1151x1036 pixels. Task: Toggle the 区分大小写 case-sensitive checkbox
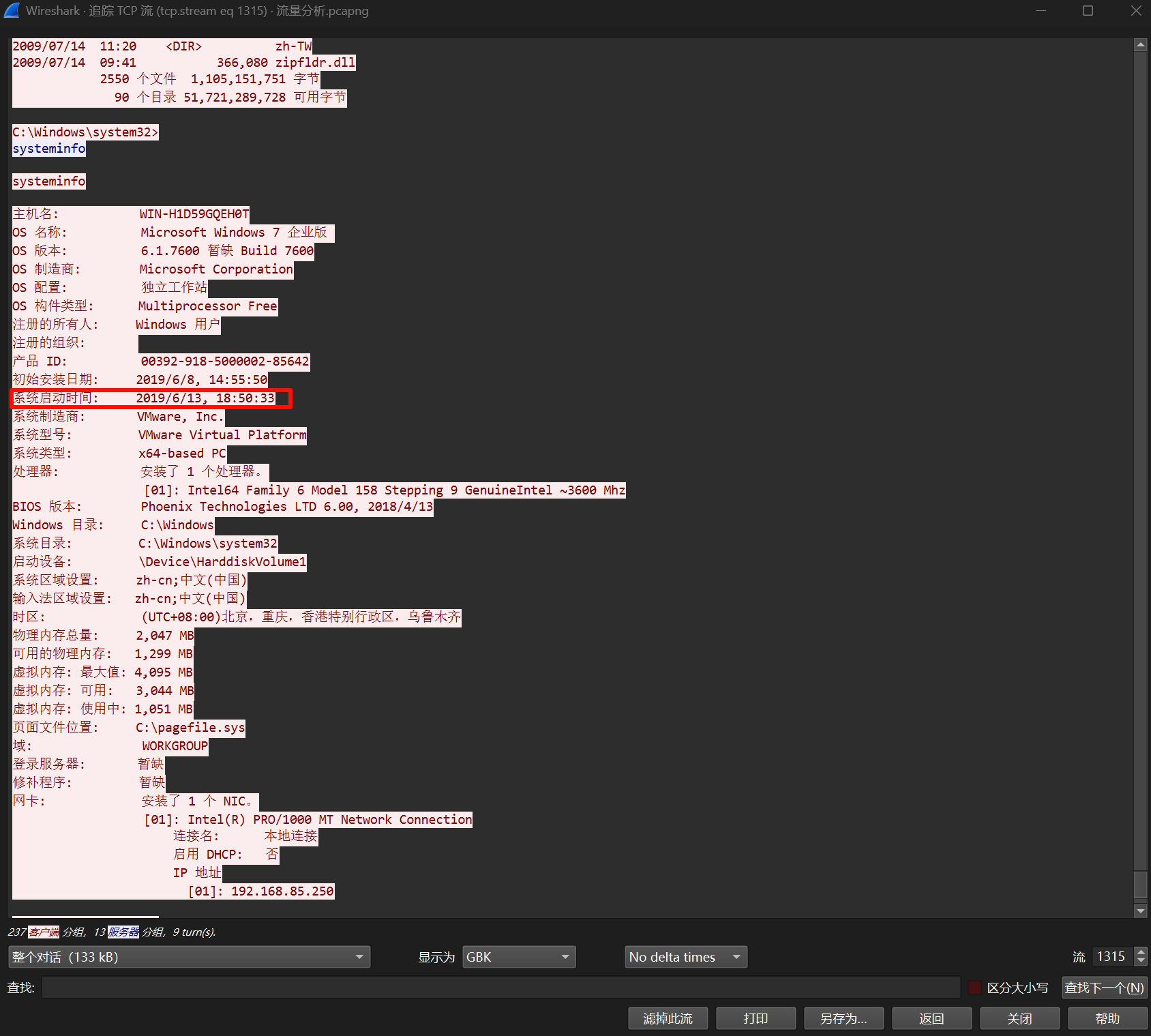(974, 988)
